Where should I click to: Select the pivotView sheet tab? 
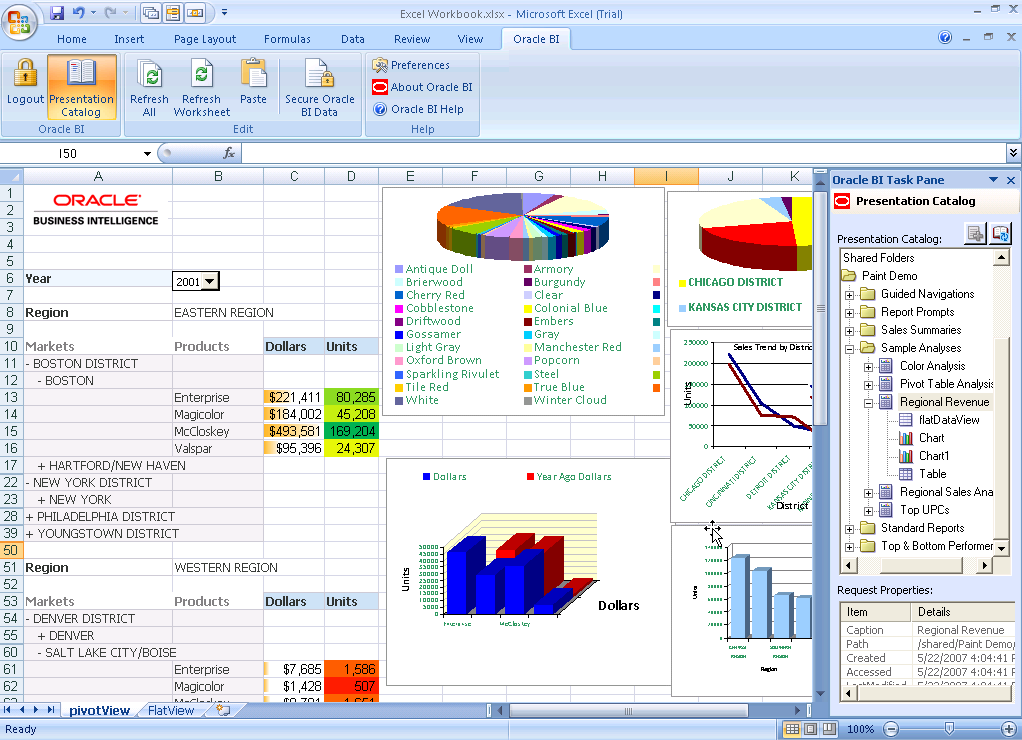coord(99,711)
